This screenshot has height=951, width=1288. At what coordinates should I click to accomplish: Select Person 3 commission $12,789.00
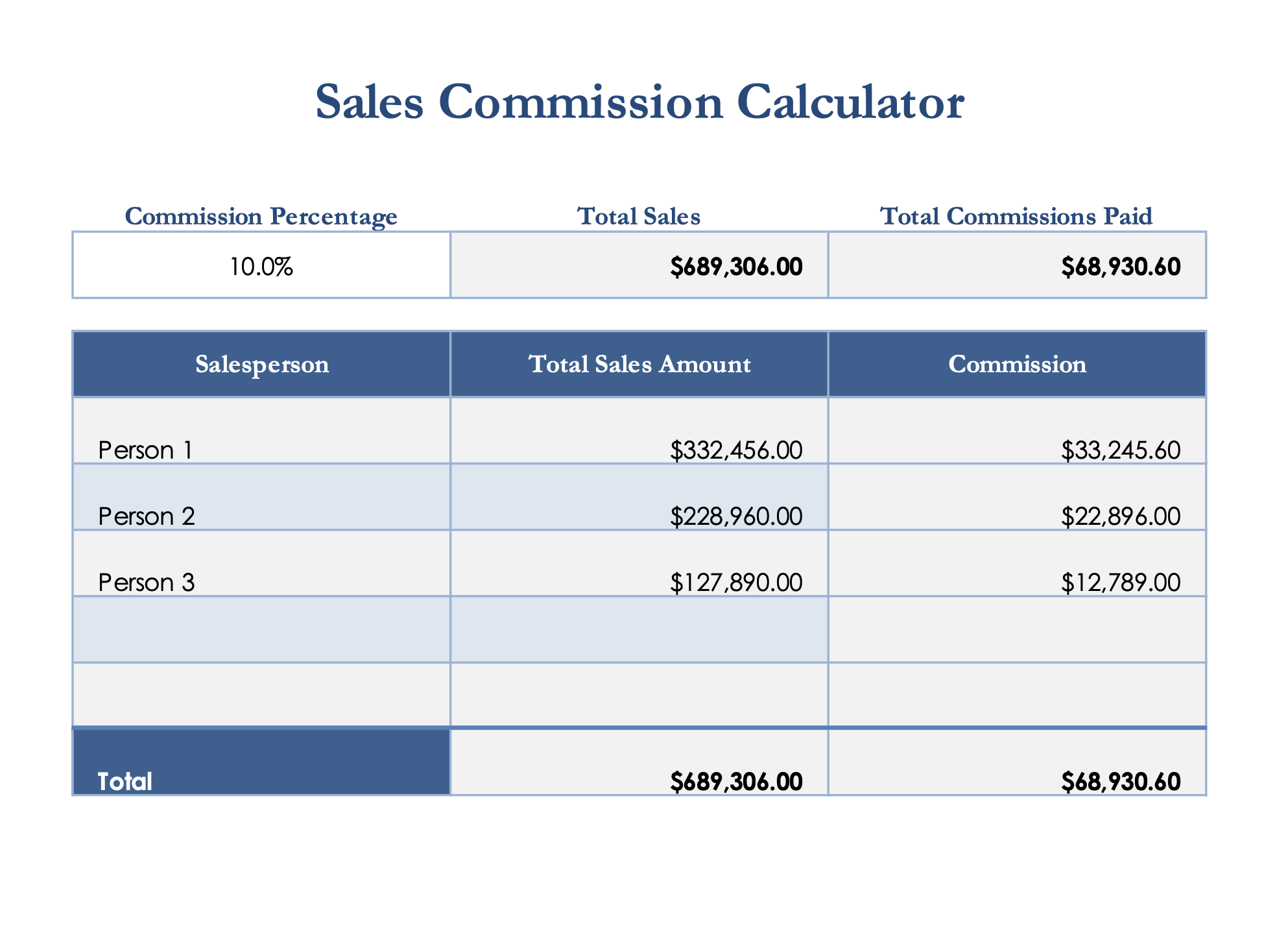click(x=1121, y=583)
